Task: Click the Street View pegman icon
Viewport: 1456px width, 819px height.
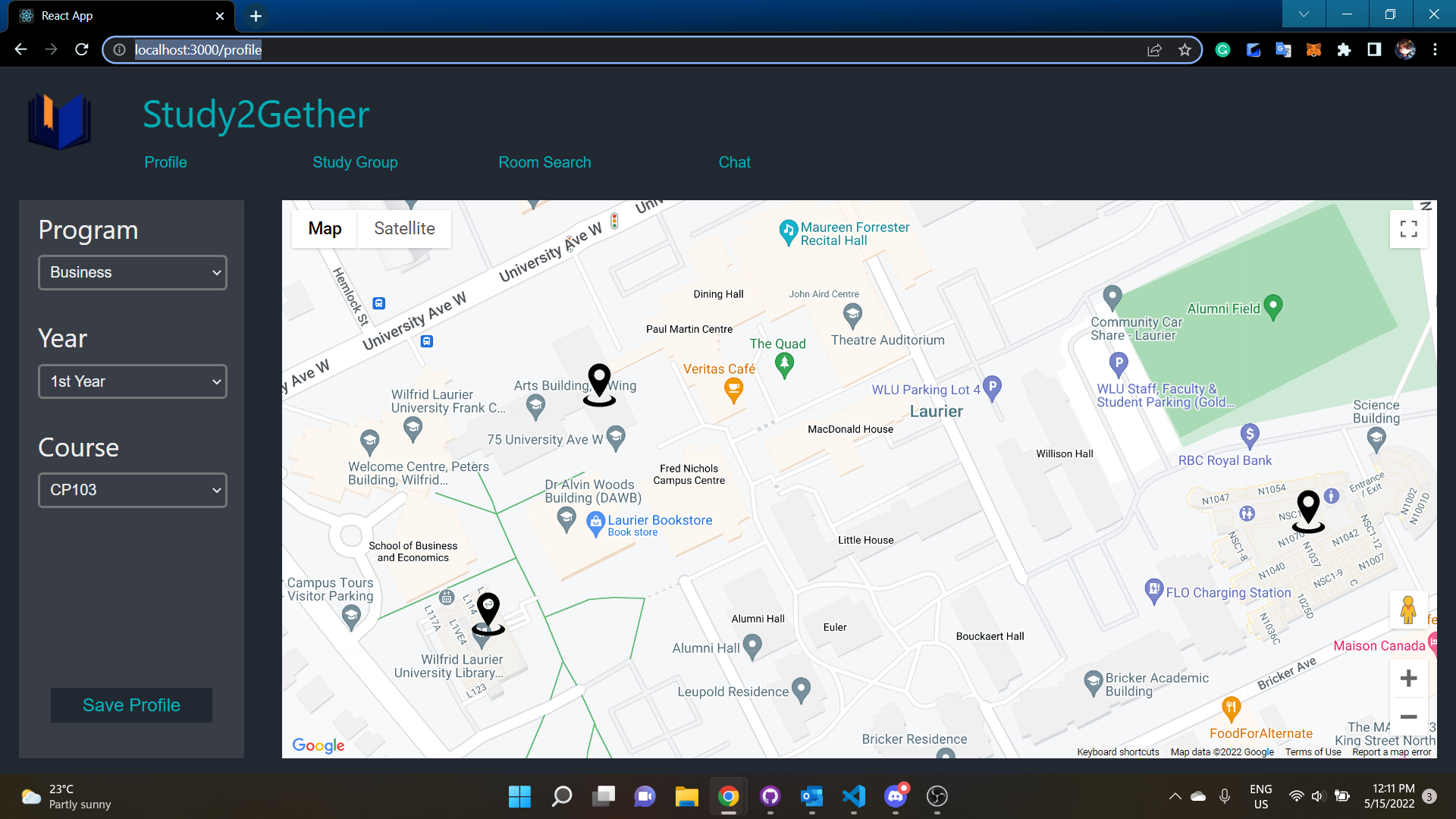Action: [1408, 610]
